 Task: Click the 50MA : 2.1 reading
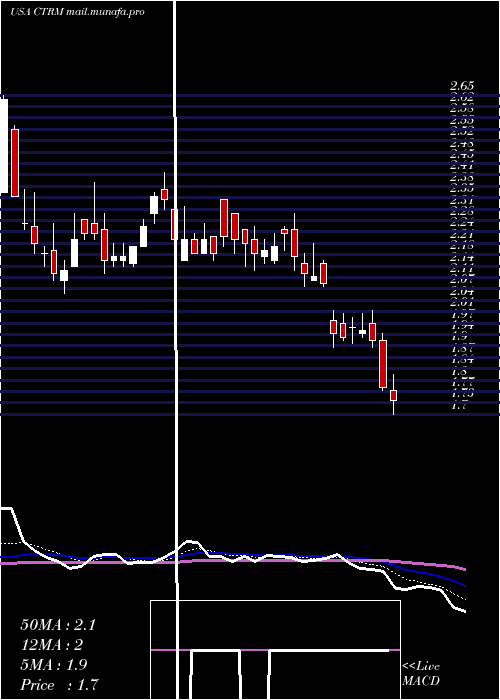(58, 625)
